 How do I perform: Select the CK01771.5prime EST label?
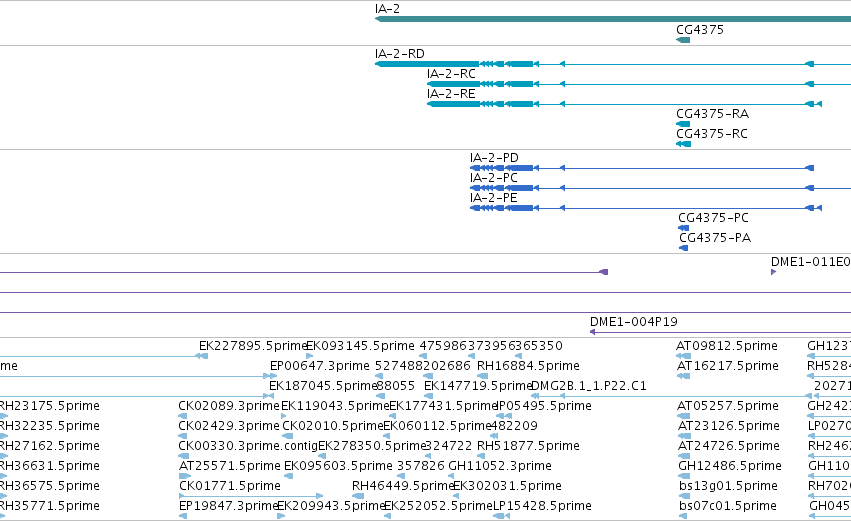coord(230,487)
